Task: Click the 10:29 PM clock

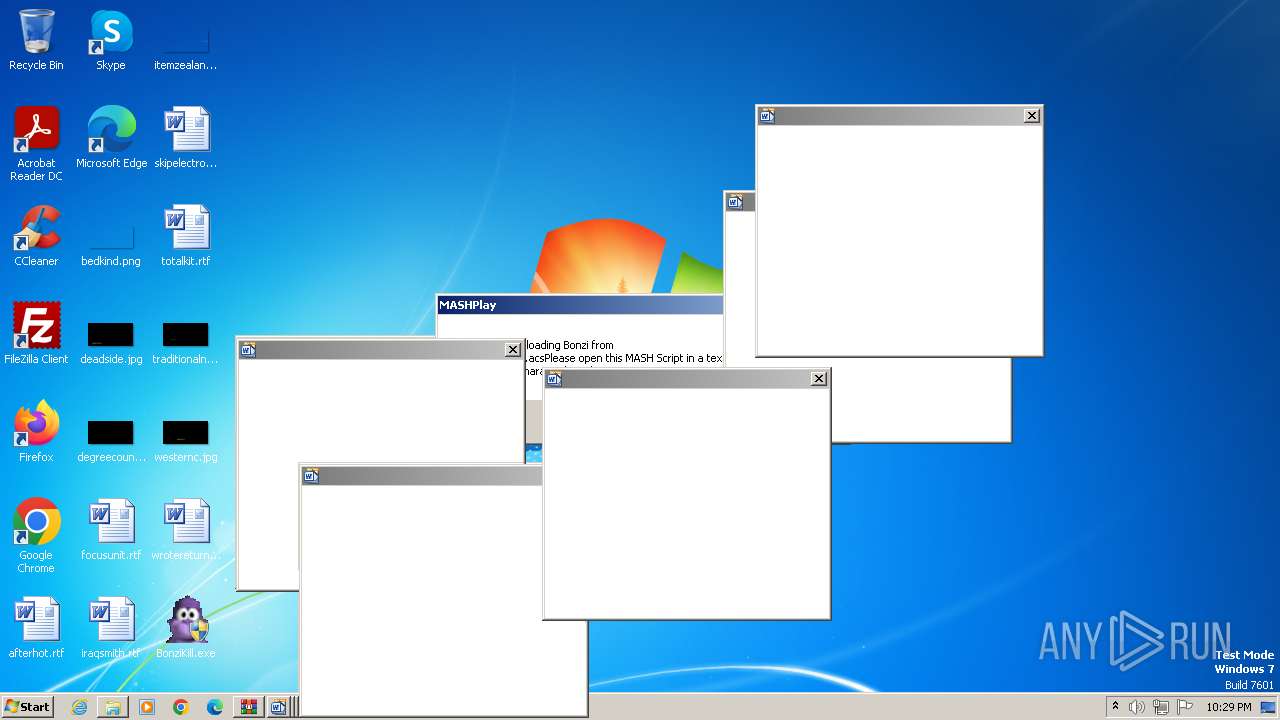Action: tap(1229, 707)
